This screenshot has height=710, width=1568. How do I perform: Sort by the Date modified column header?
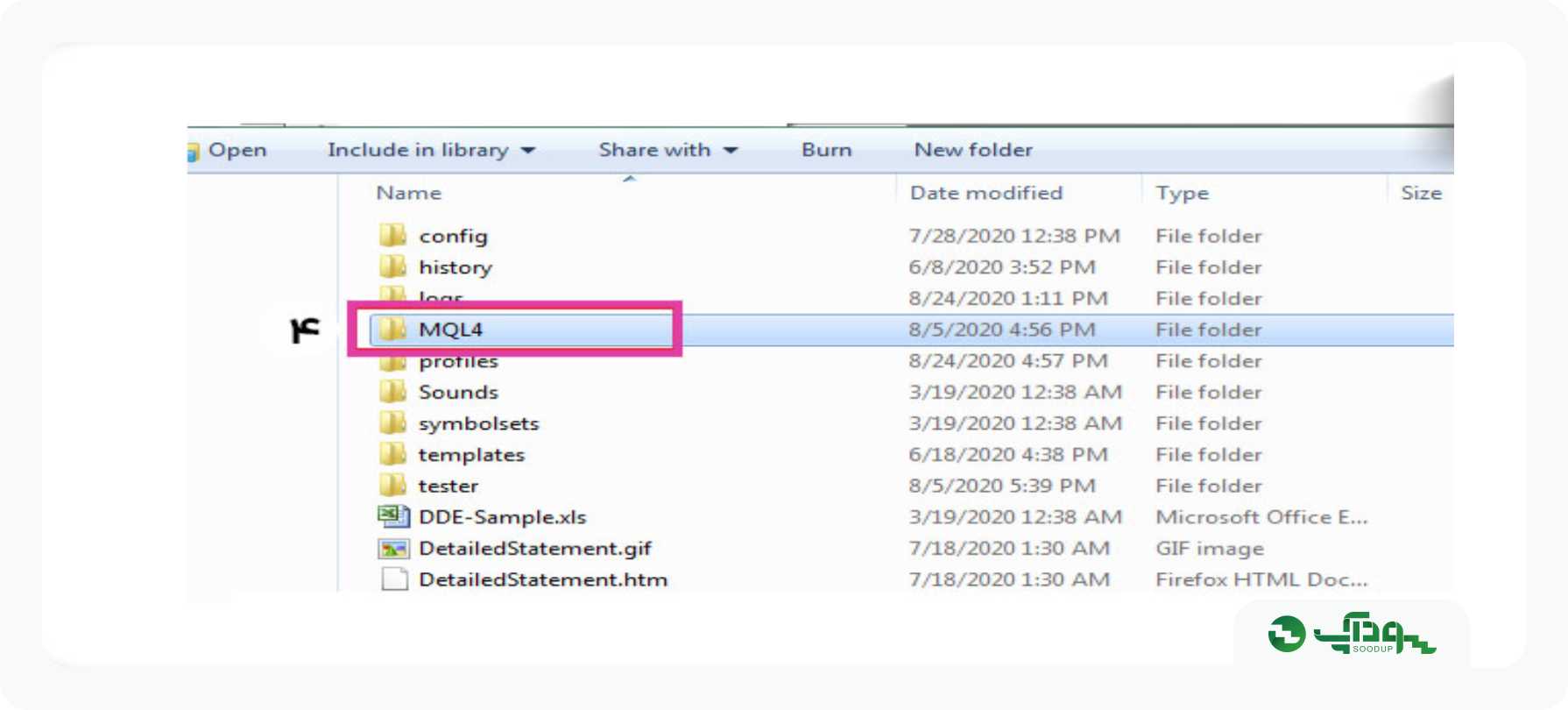click(986, 193)
